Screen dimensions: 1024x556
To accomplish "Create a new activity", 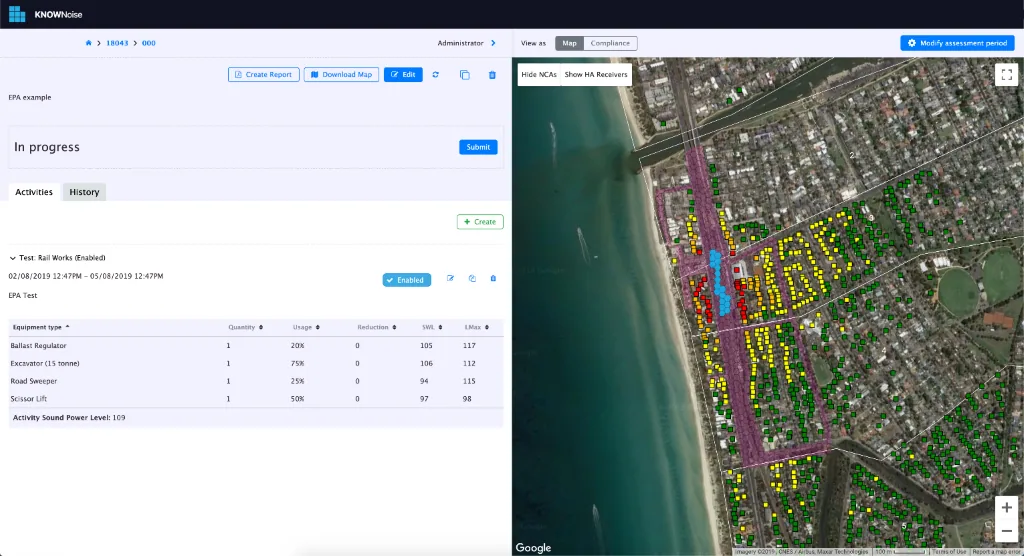I will 480,222.
